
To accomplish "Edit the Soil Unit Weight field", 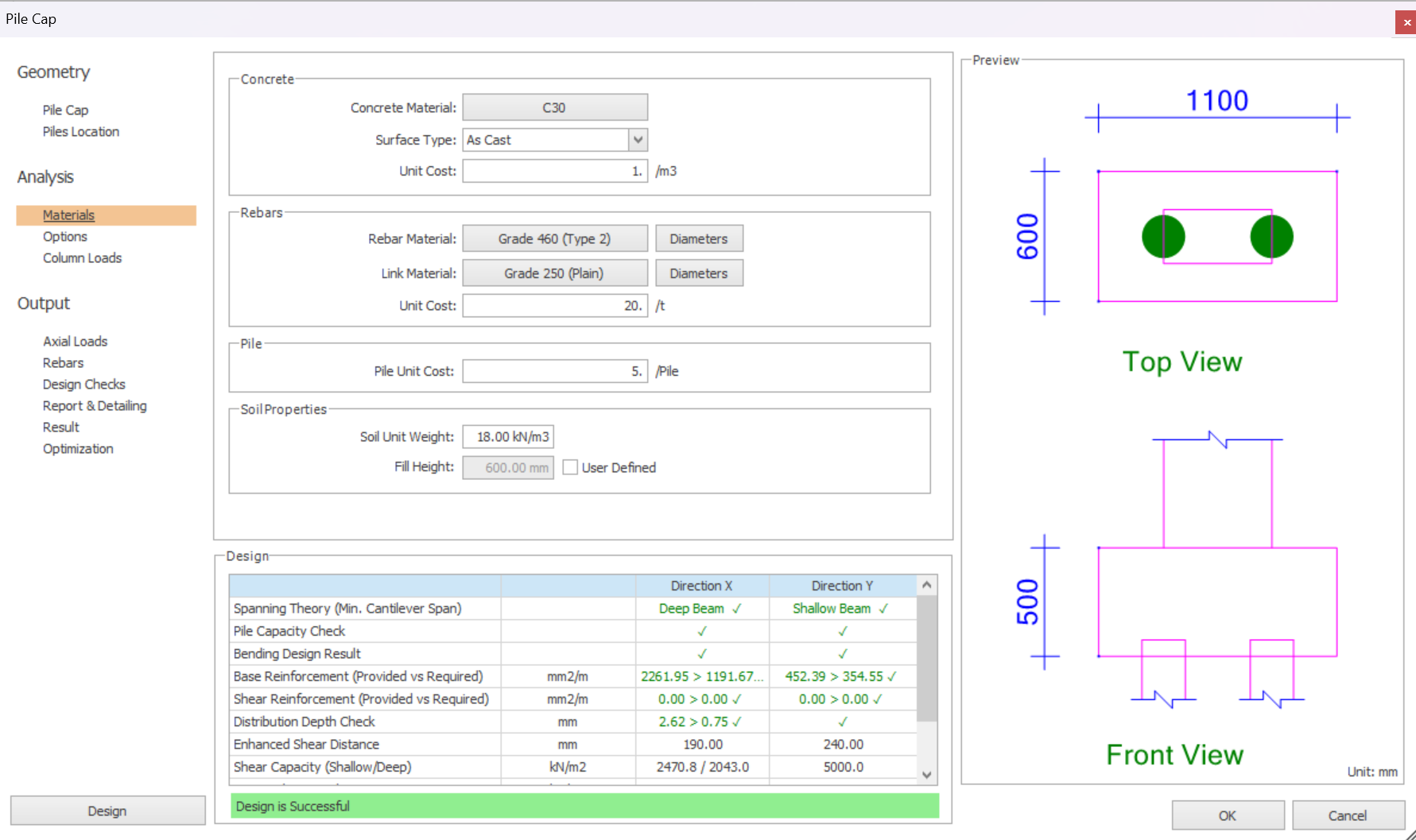I will click(508, 437).
